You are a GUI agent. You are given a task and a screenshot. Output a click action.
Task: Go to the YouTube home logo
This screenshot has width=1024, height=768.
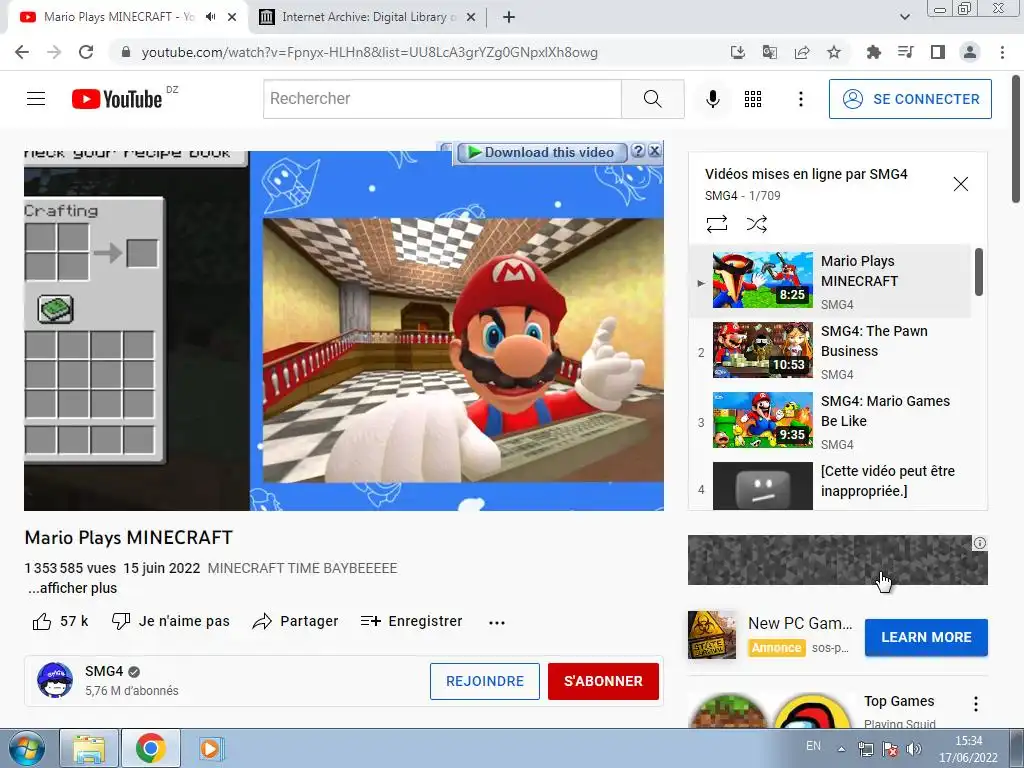click(x=117, y=99)
